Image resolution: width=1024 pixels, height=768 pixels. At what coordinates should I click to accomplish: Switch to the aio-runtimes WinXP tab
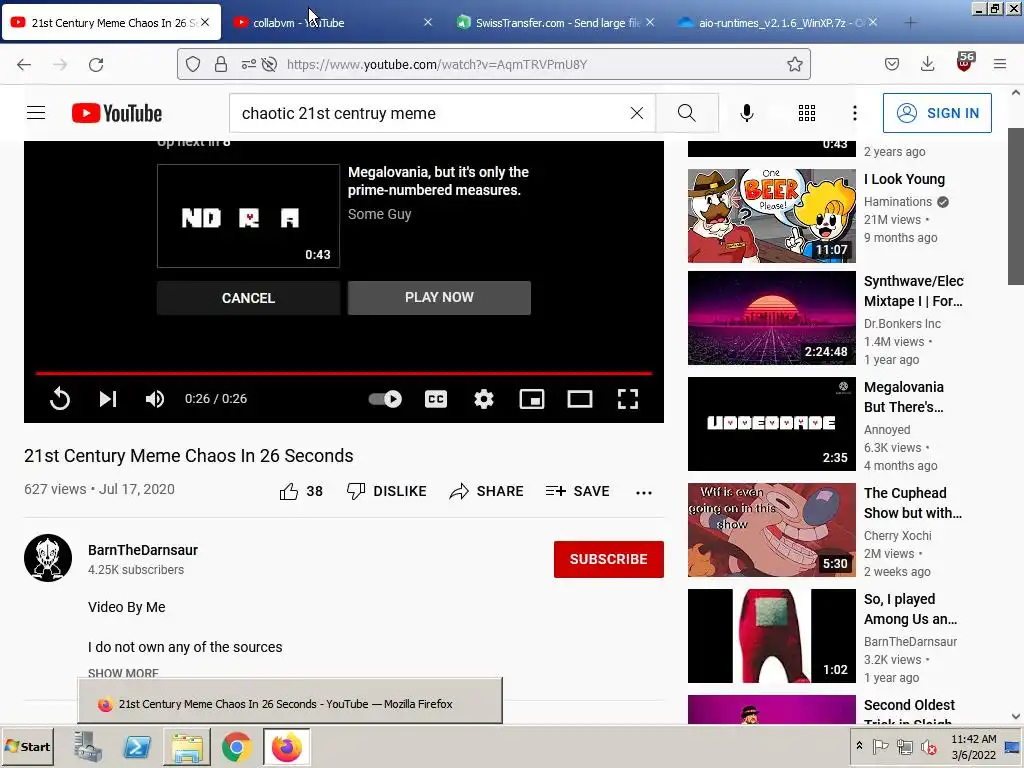pos(777,22)
